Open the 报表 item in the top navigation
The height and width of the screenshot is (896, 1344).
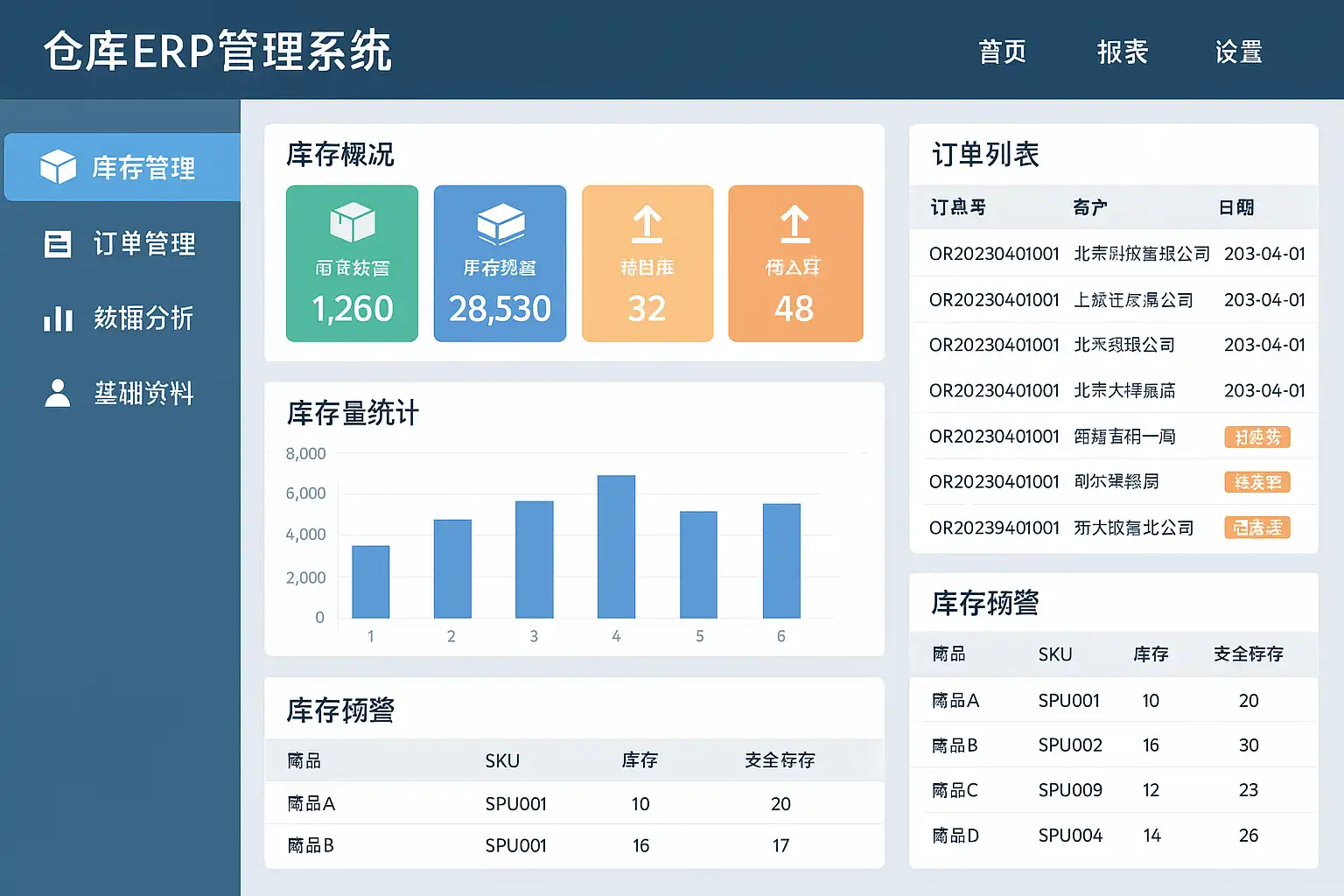click(x=1122, y=52)
